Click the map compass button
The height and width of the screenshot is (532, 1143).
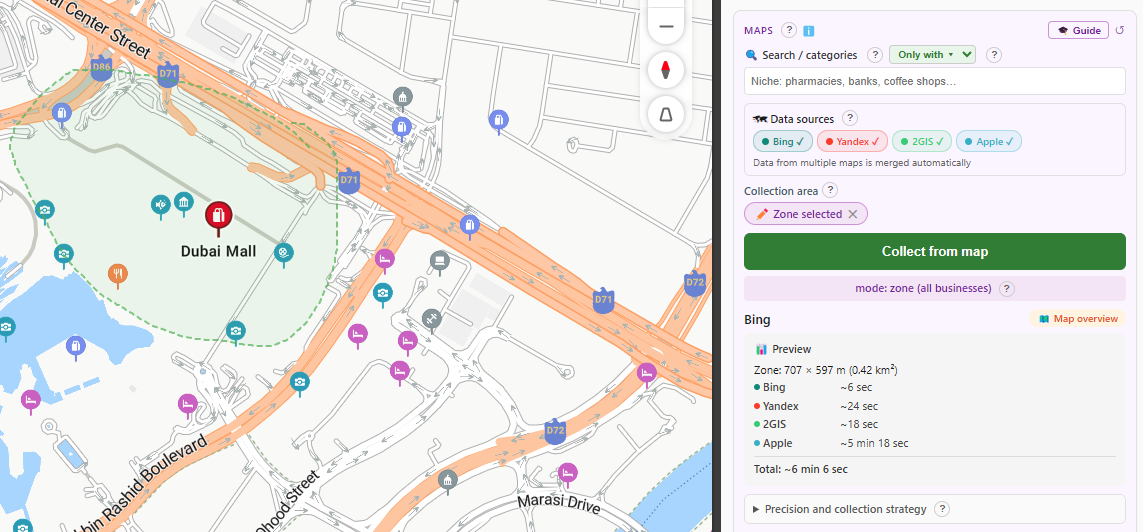point(666,71)
